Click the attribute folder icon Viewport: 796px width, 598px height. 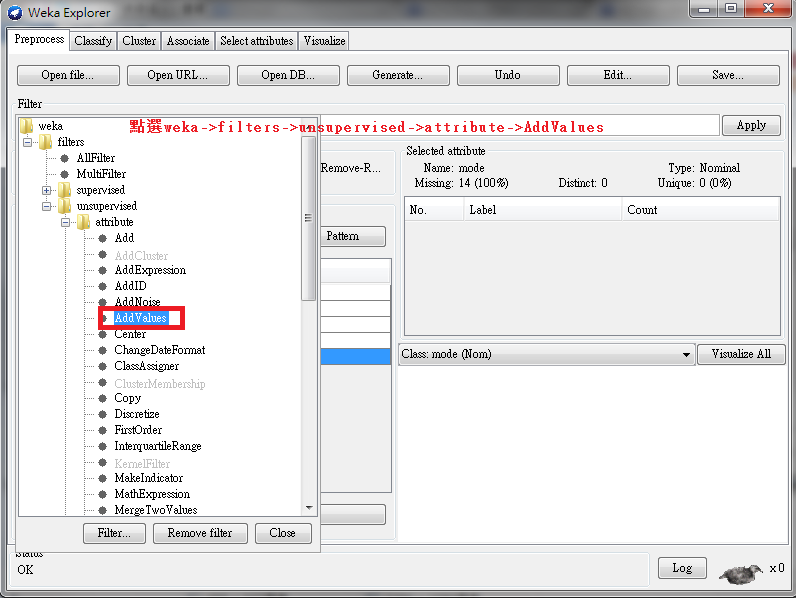pyautogui.click(x=83, y=222)
